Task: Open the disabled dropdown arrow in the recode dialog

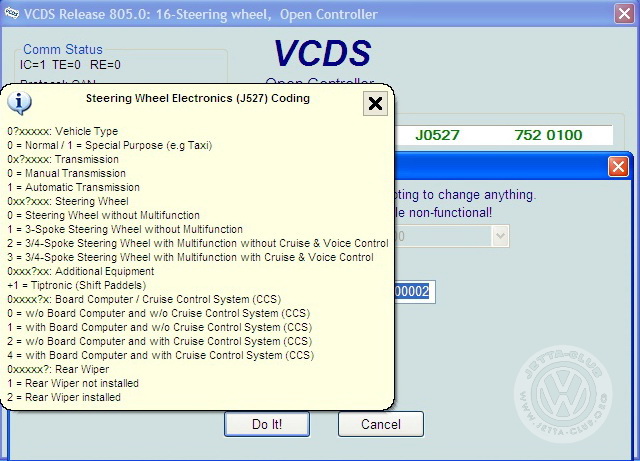Action: pos(500,236)
